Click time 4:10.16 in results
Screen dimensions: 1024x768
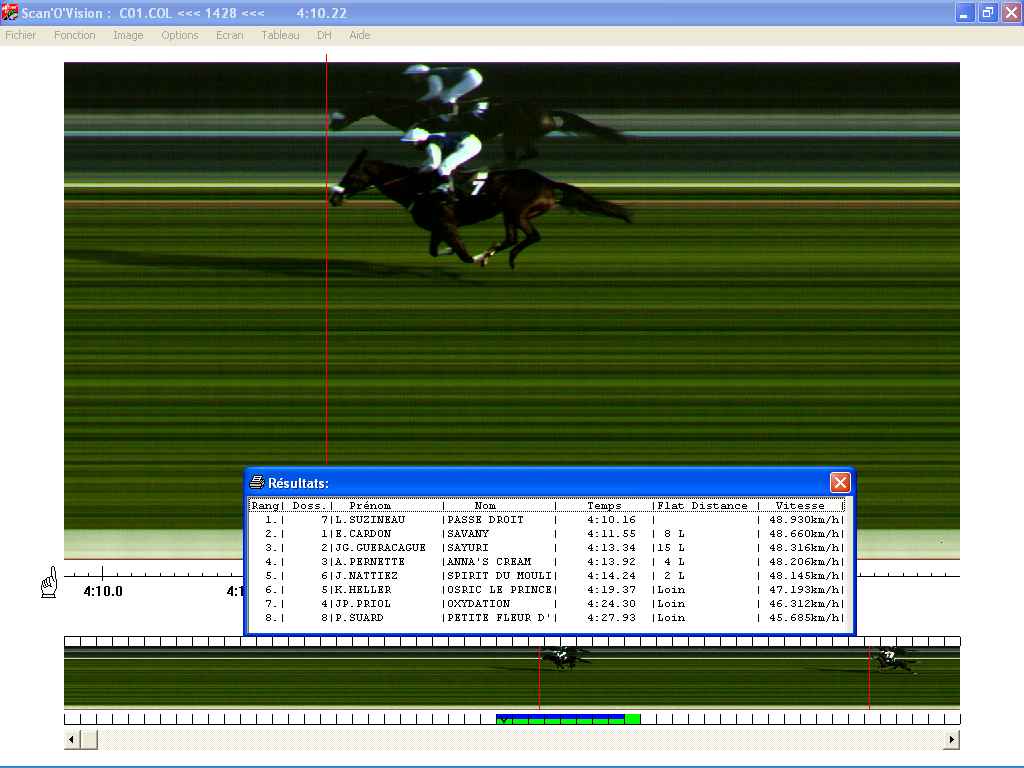pyautogui.click(x=611, y=520)
